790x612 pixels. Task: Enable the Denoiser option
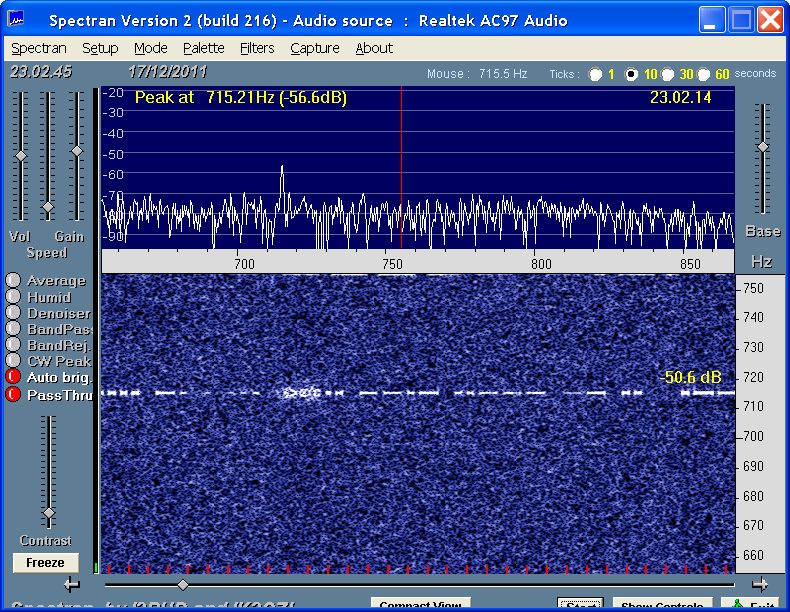pyautogui.click(x=13, y=312)
